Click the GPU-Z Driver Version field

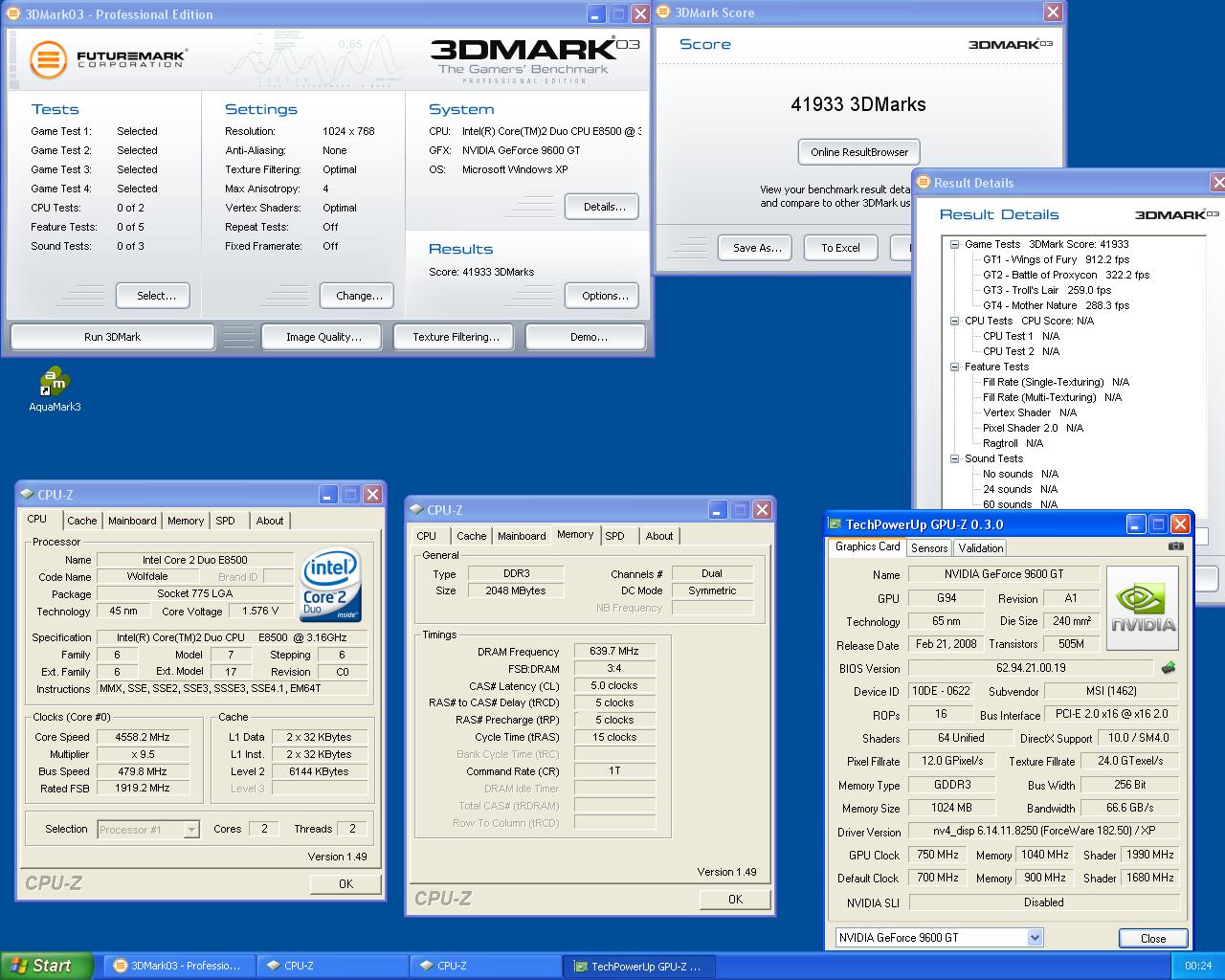point(1044,831)
